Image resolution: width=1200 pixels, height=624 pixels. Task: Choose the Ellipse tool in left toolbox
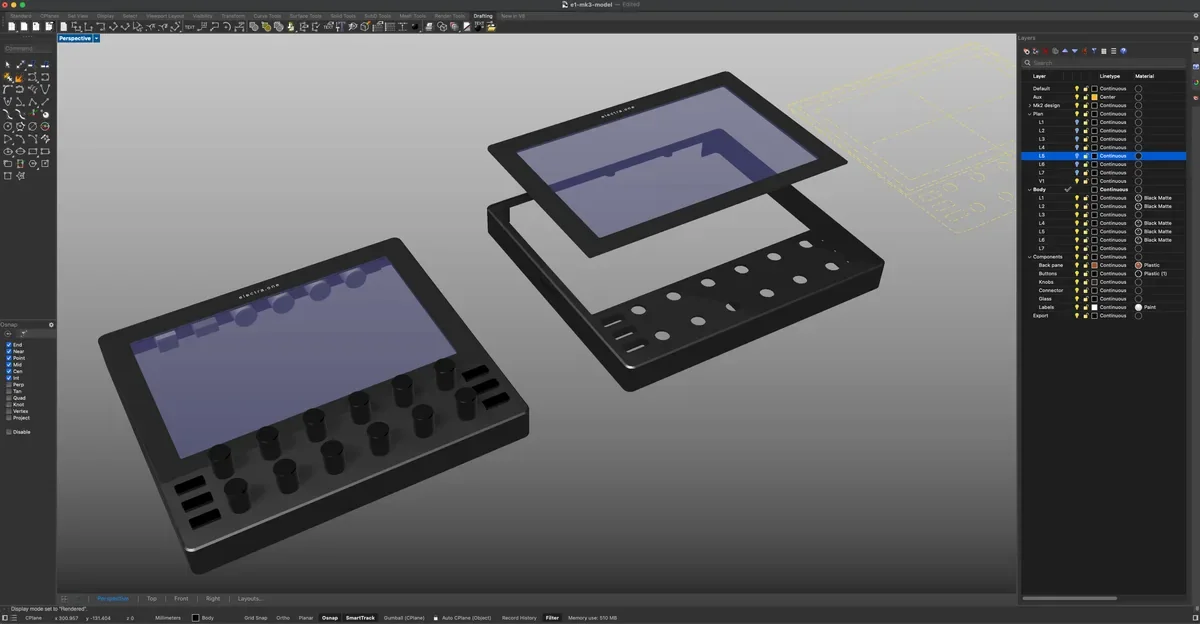click(x=7, y=151)
